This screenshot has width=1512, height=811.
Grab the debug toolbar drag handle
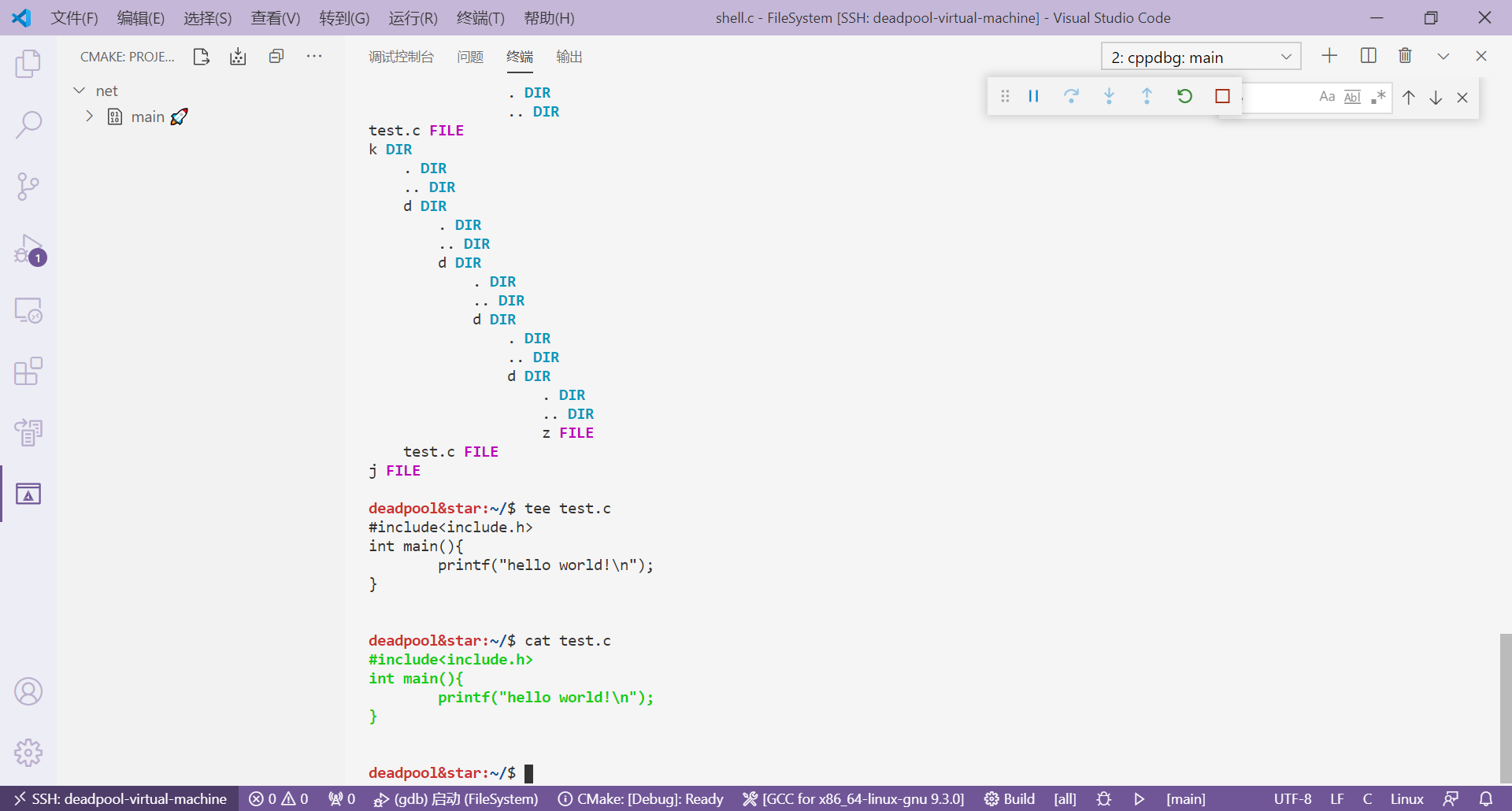tap(1005, 96)
